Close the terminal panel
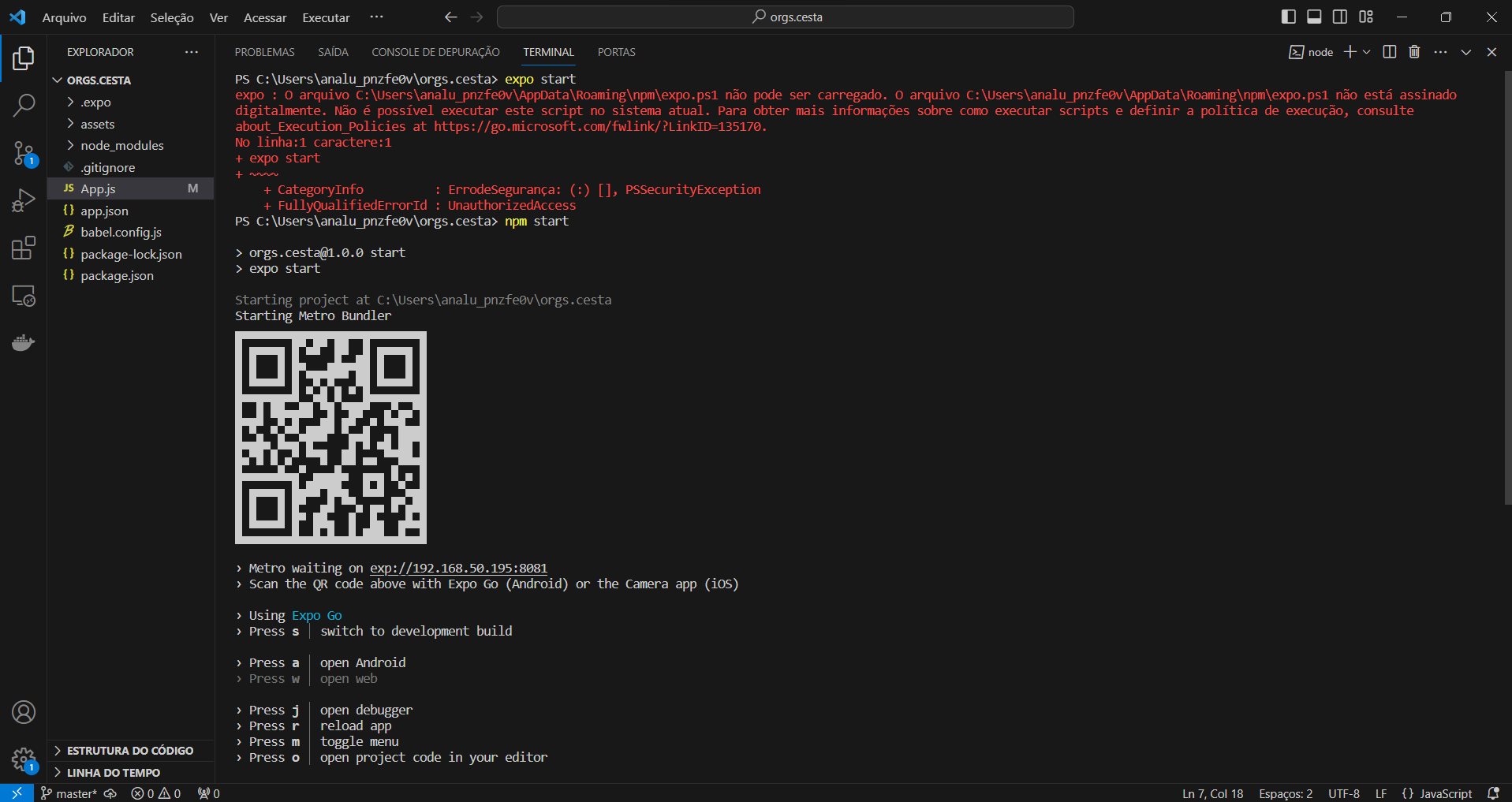This screenshot has height=802, width=1512. pos(1491,52)
